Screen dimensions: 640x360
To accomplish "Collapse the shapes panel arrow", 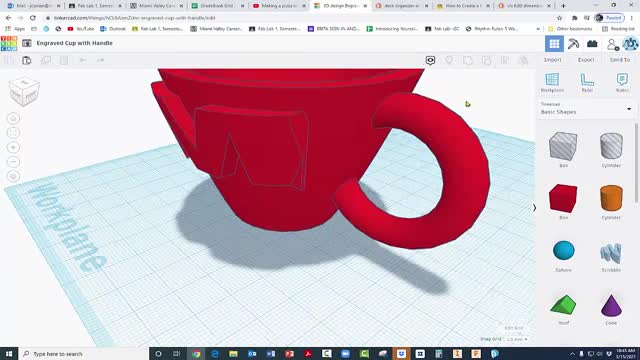I will (x=534, y=208).
